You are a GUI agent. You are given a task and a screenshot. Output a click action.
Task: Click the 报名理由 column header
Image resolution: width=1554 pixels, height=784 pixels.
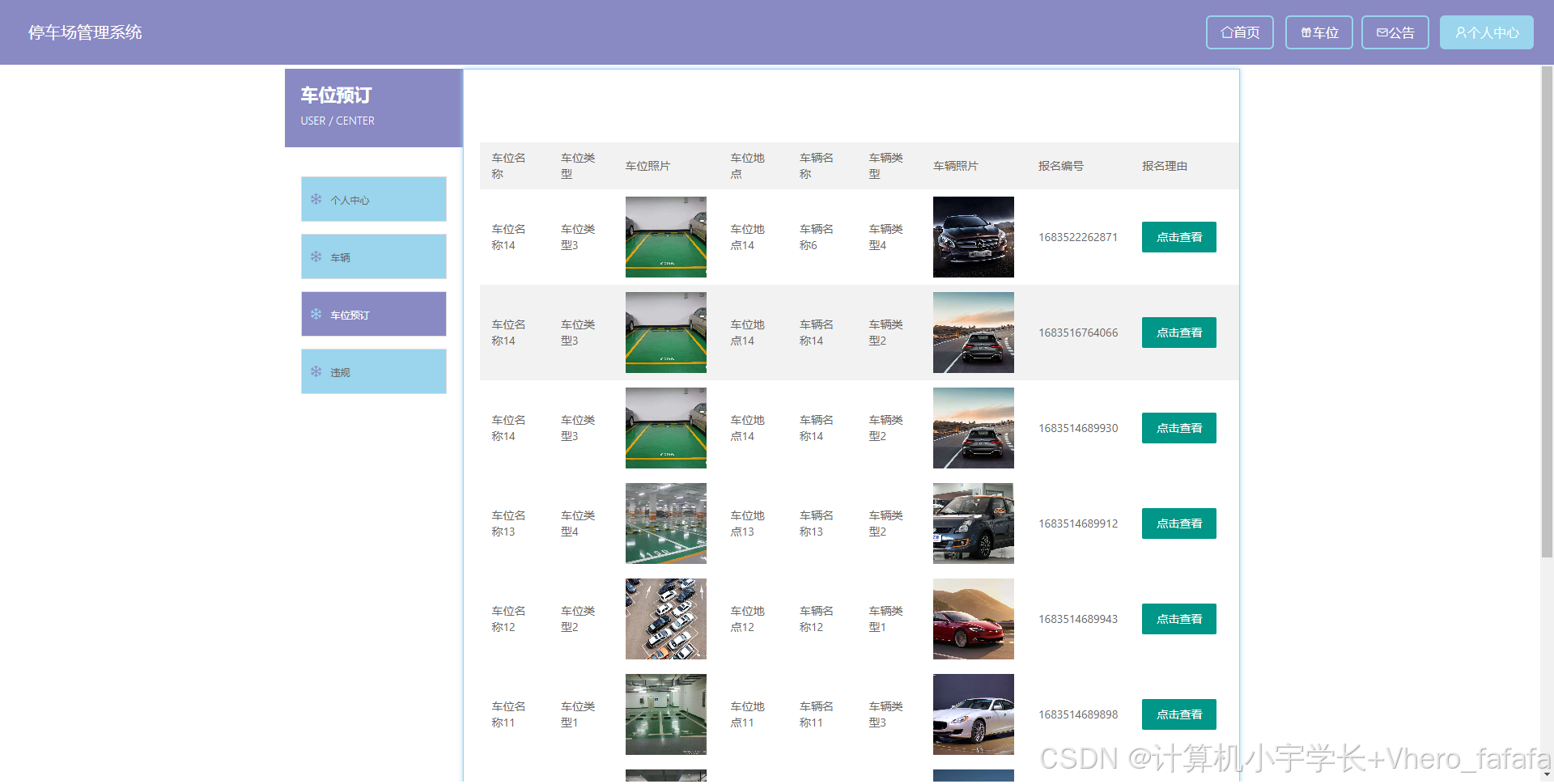point(1165,166)
